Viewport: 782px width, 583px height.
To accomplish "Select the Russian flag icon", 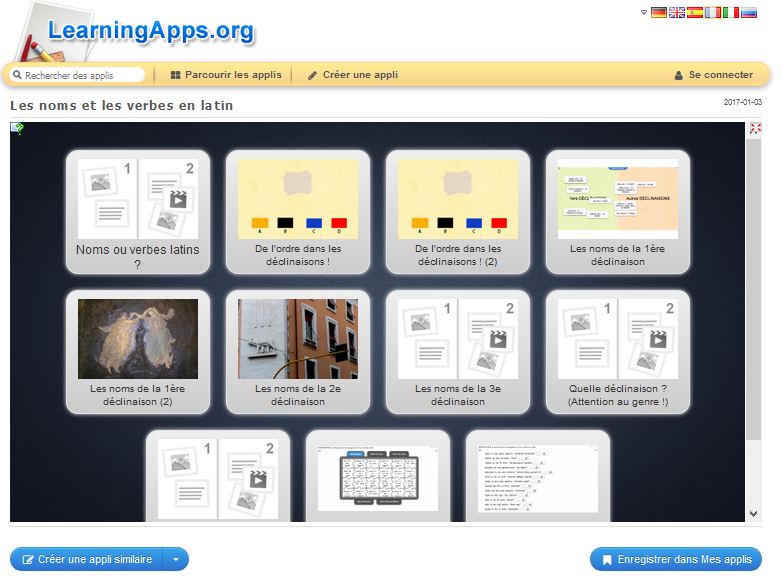I will click(749, 13).
